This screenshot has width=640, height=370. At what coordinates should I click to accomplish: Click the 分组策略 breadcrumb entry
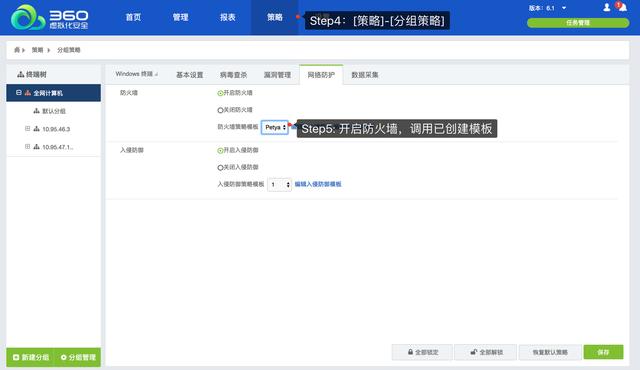(x=69, y=50)
